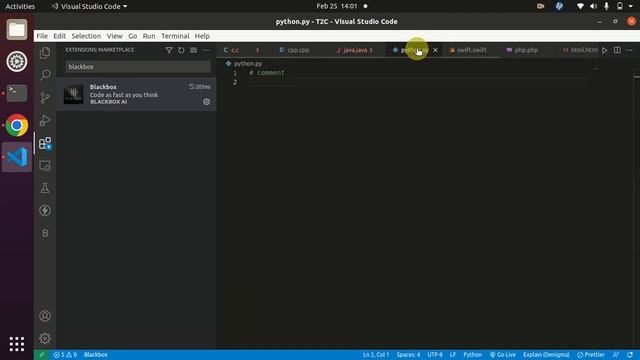Screen dimensions: 640x360
Task: Open the Run and Debug view
Action: (x=45, y=120)
